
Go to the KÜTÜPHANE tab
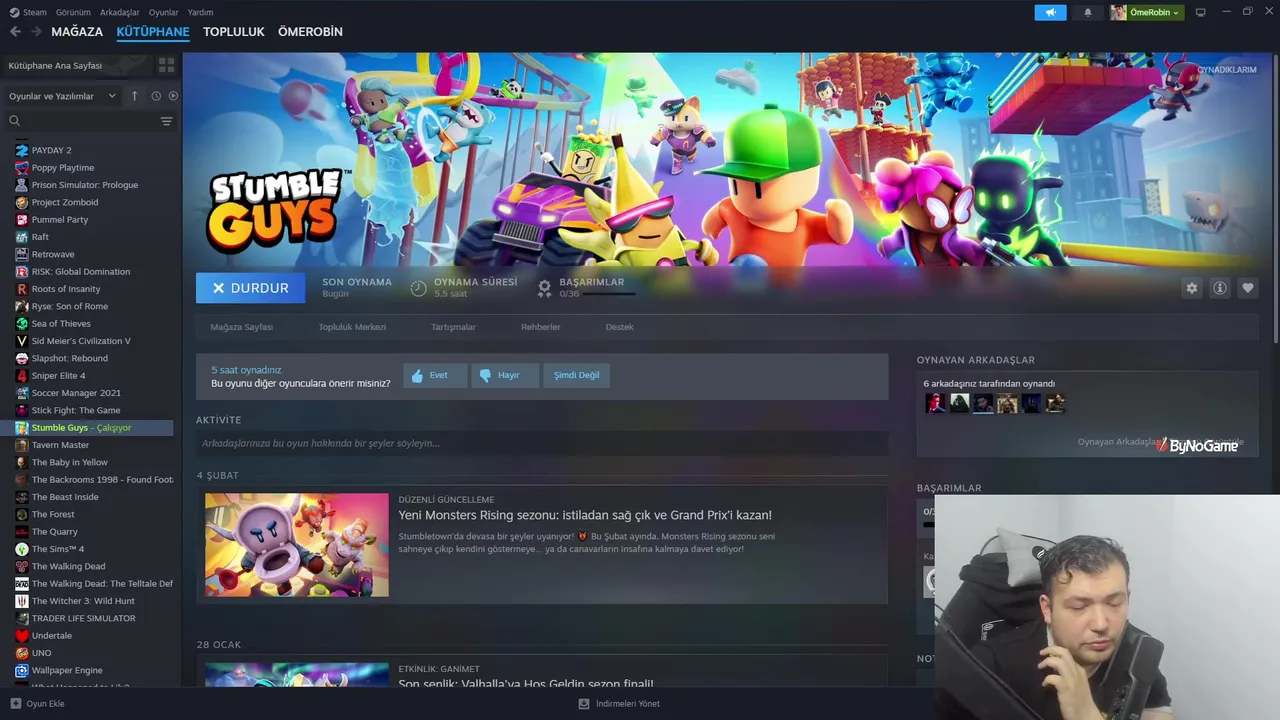153,32
